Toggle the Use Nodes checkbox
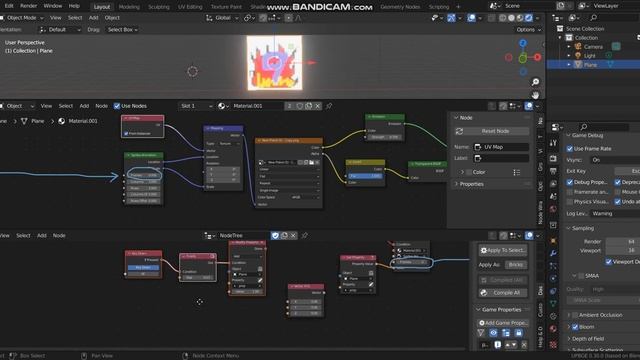This screenshot has width=640, height=360. coord(117,106)
